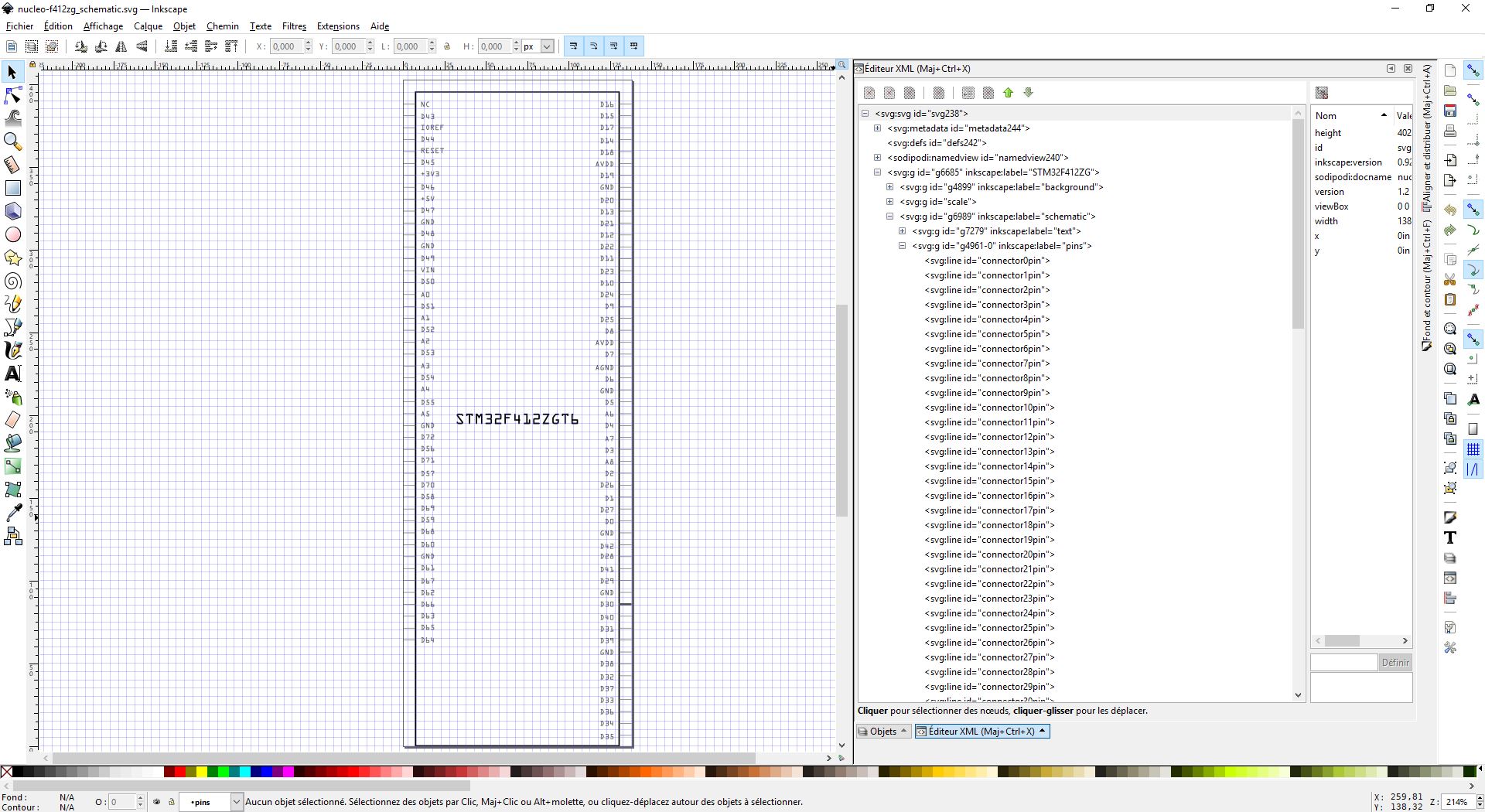Viewport: 1485px width, 812px height.
Task: Select the Zoom tool in toolbox
Action: pyautogui.click(x=13, y=142)
